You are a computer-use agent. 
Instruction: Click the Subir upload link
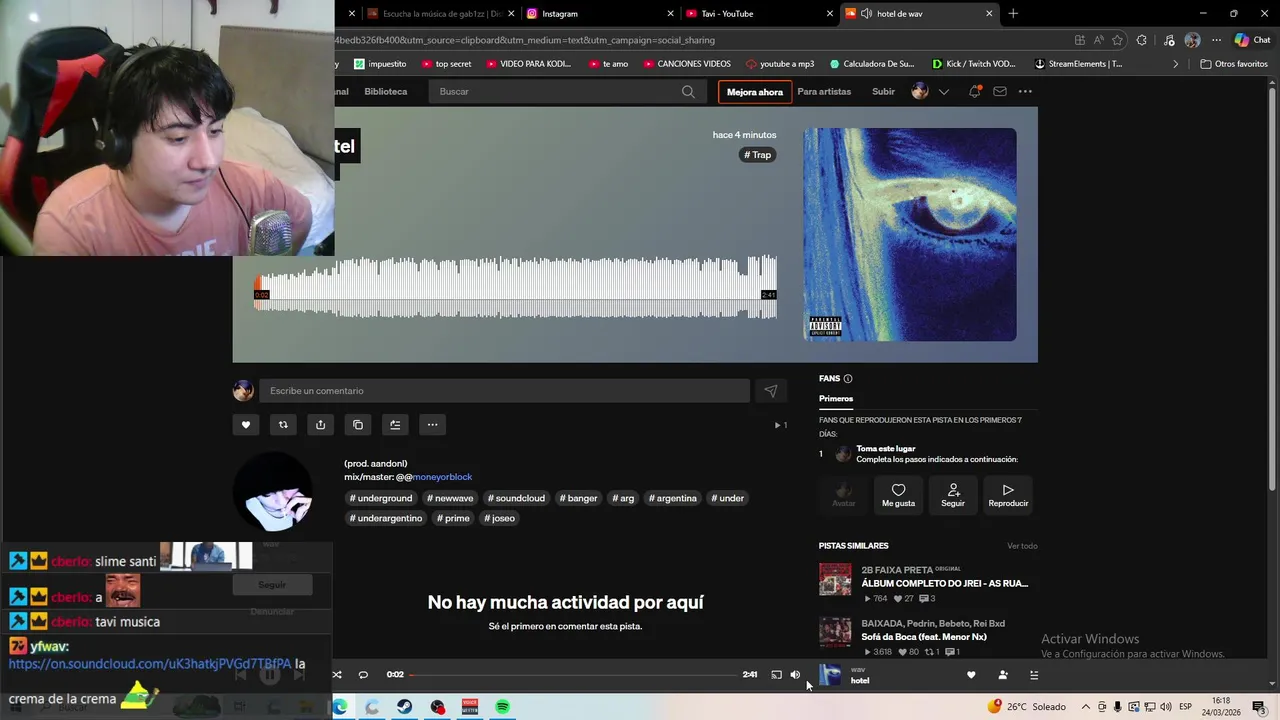884,91
